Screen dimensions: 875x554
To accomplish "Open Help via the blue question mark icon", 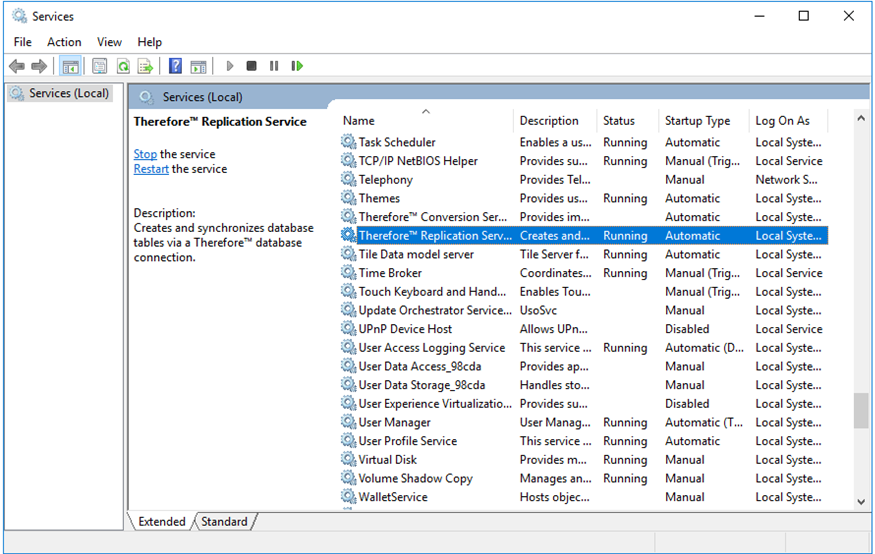I will pos(175,66).
